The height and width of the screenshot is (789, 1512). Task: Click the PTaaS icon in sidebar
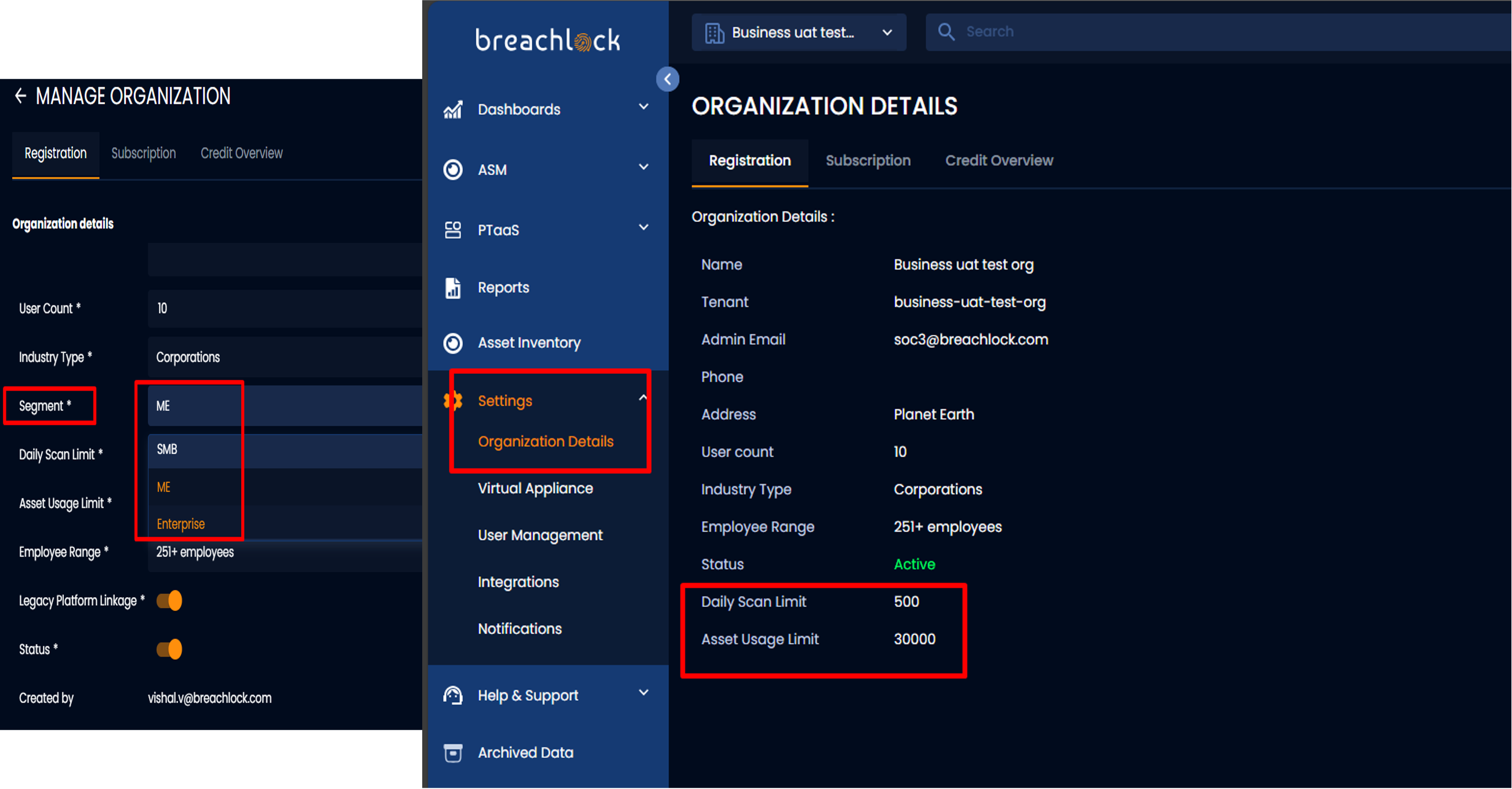(453, 230)
